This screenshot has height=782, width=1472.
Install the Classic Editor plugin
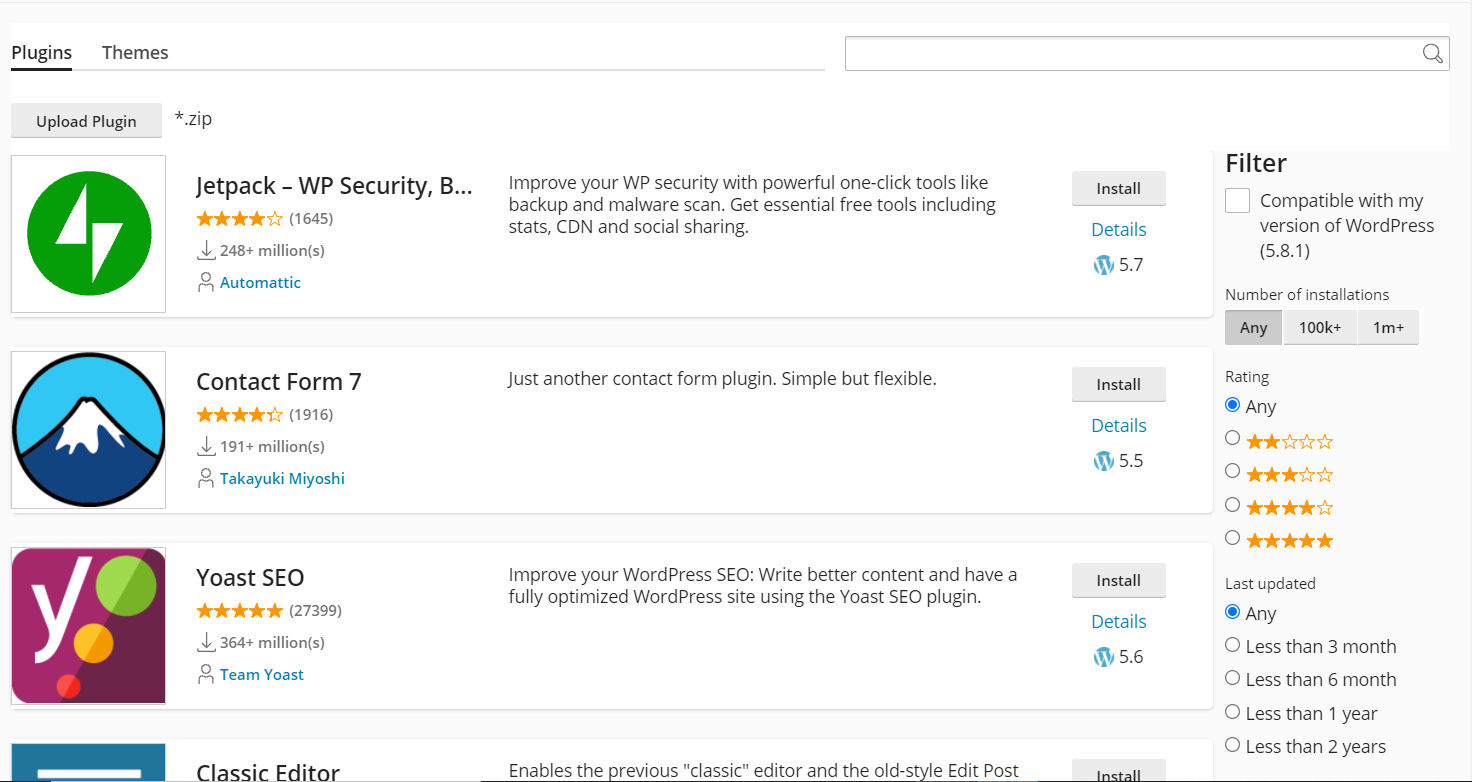[x=1118, y=772]
